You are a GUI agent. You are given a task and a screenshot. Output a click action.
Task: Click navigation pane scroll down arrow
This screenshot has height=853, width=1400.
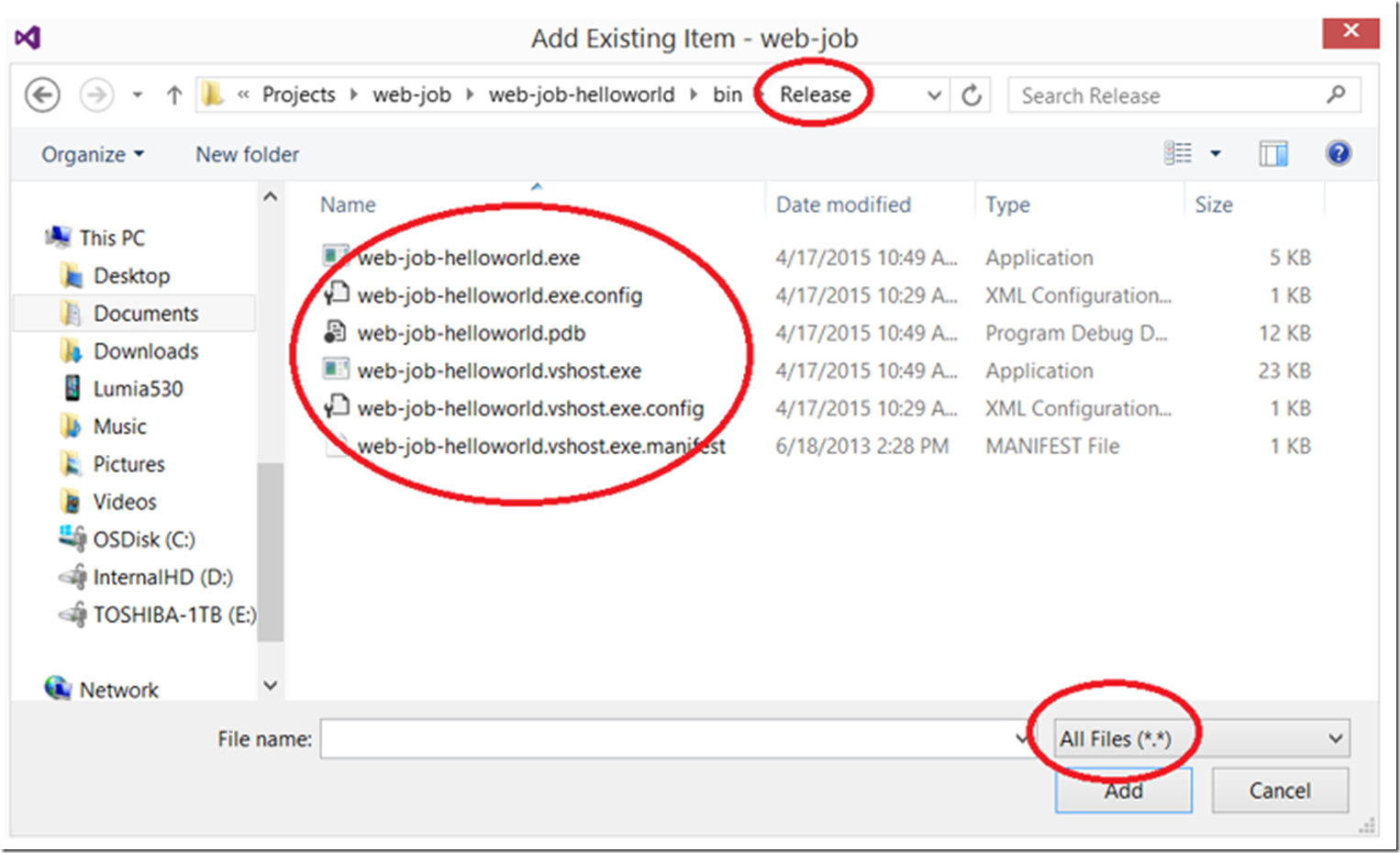270,685
